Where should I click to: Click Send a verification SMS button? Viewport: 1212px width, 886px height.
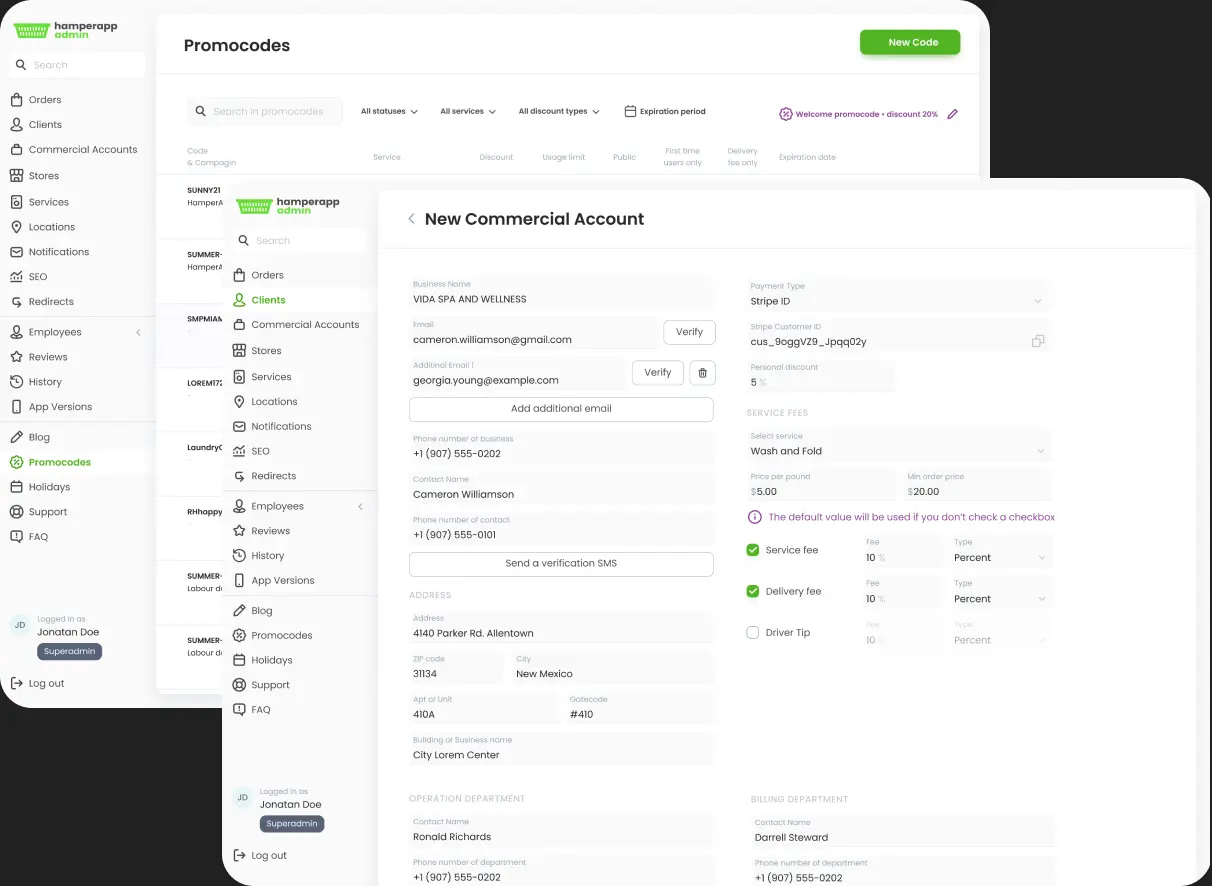[x=561, y=564]
